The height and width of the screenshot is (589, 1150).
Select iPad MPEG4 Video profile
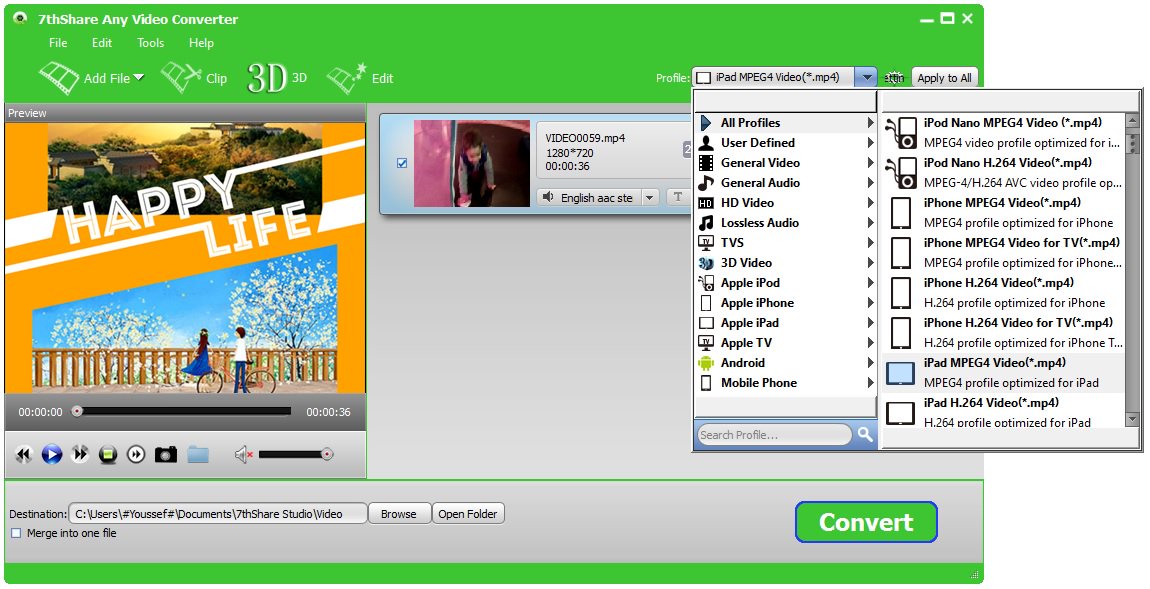tap(1003, 373)
